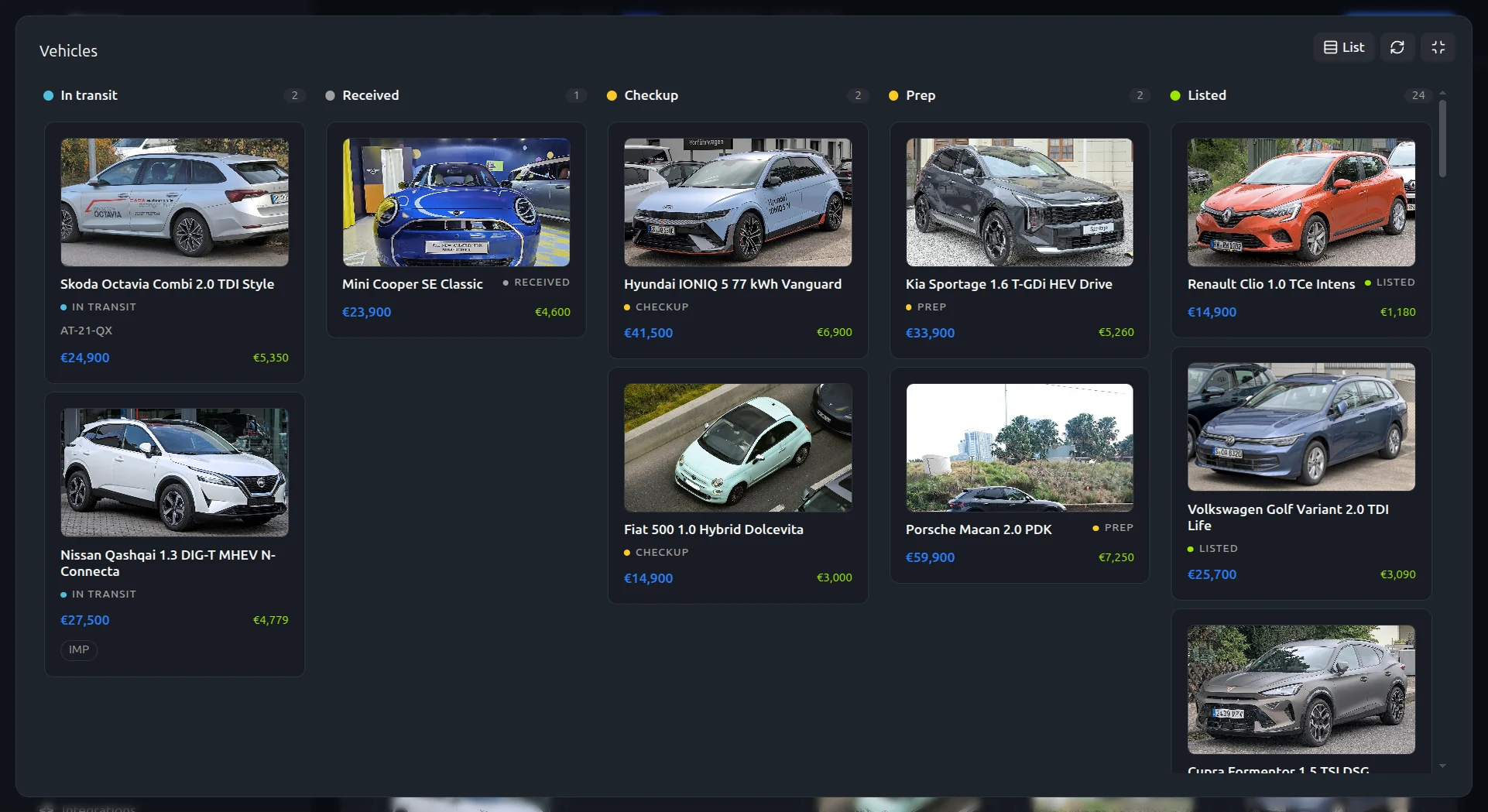Open the Fiat 500 photo
Viewport: 1488px width, 812px height.
(739, 447)
